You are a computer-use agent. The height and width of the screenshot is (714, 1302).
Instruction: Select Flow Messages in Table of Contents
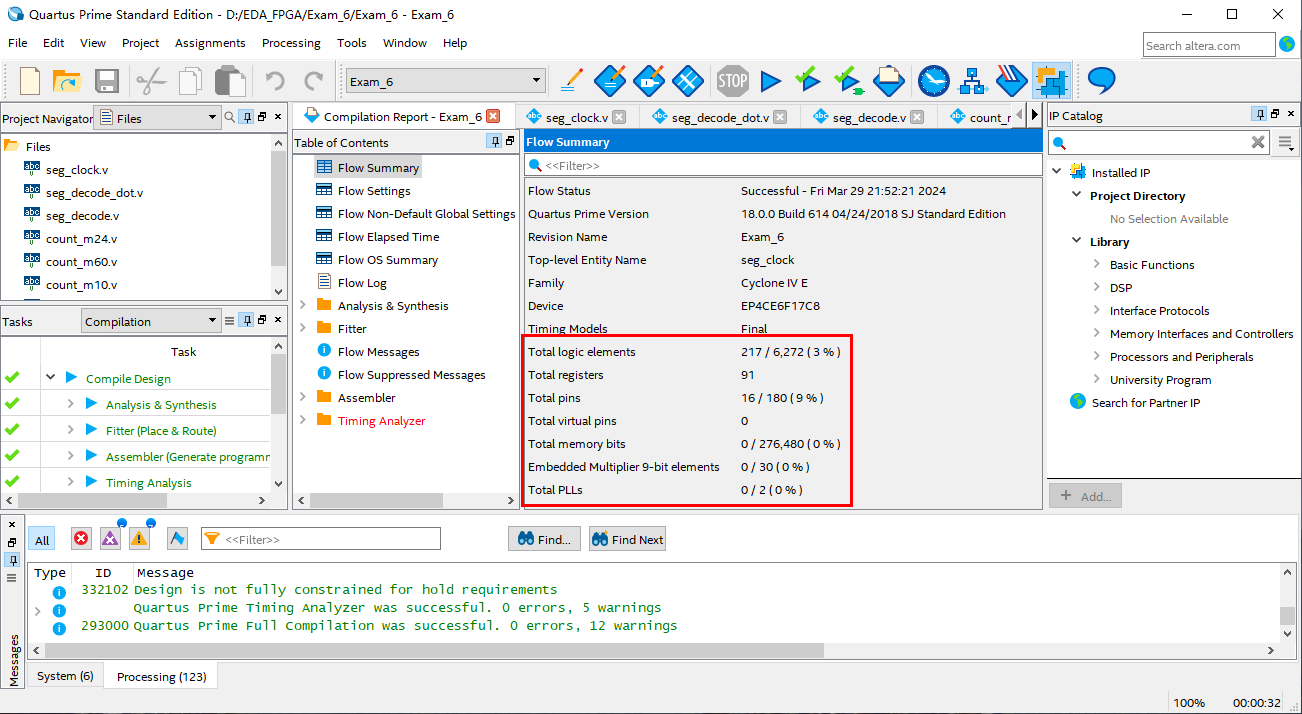[378, 351]
